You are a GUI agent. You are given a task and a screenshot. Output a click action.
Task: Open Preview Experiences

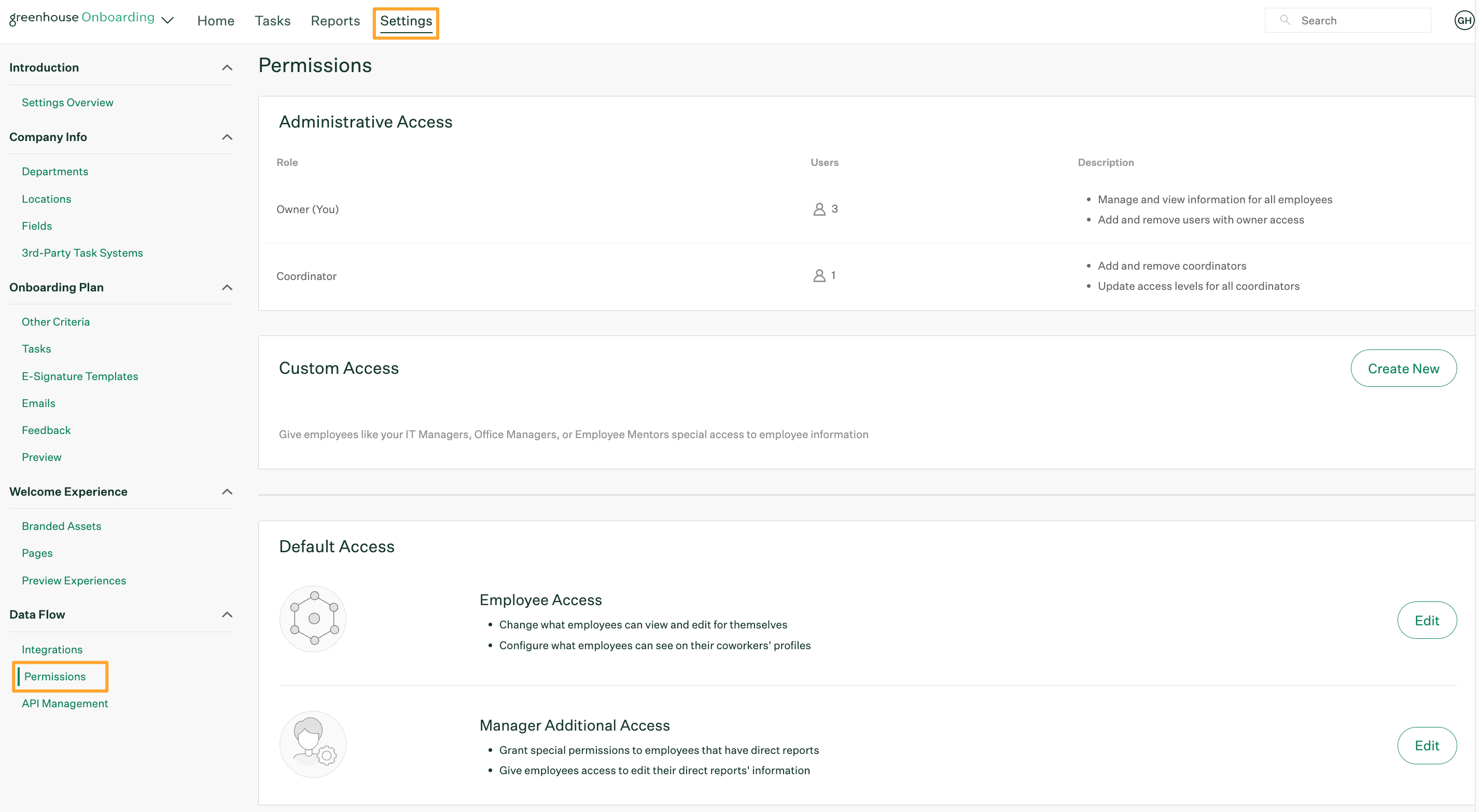point(74,581)
